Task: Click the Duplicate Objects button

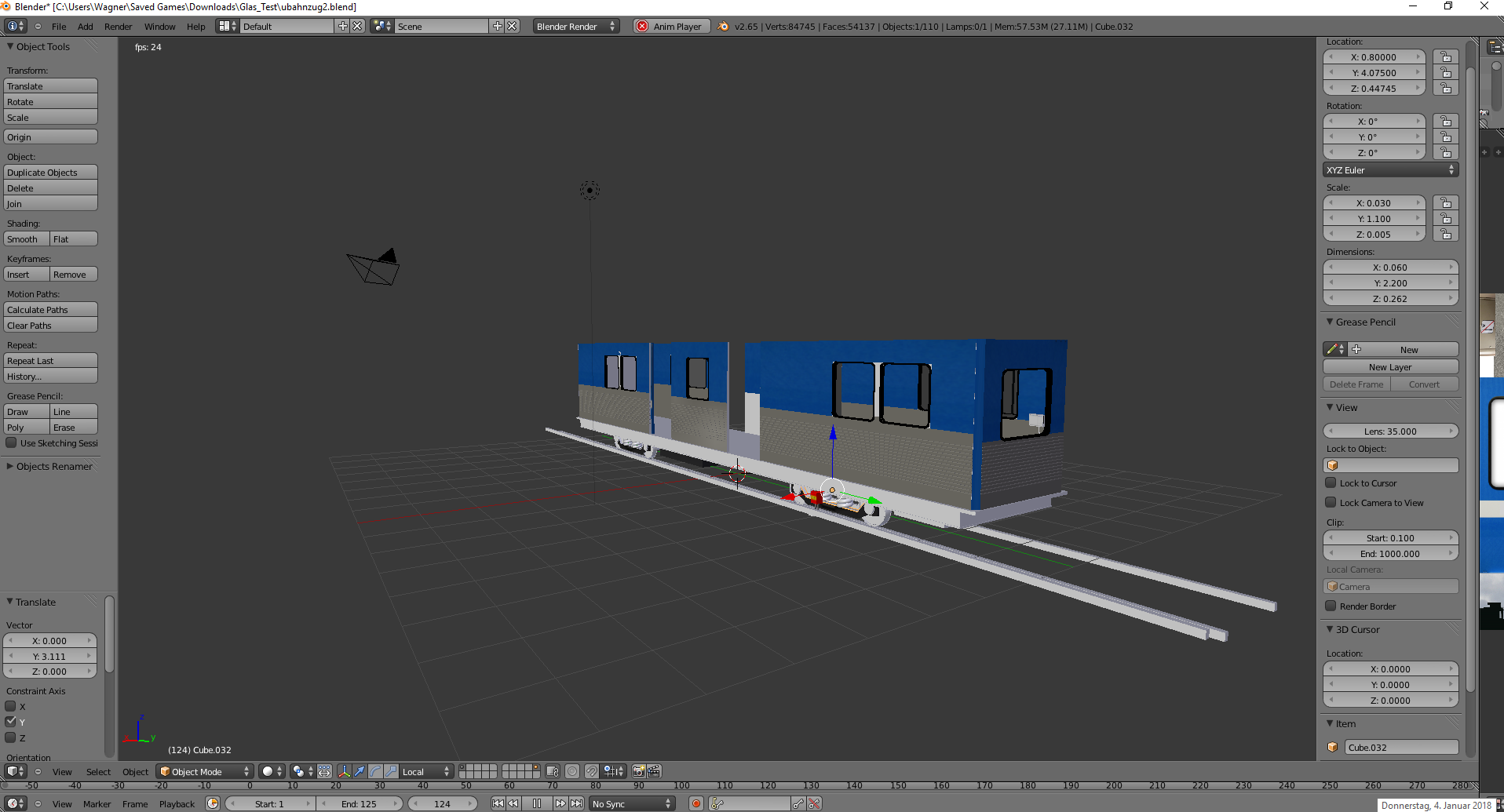Action: [x=50, y=173]
